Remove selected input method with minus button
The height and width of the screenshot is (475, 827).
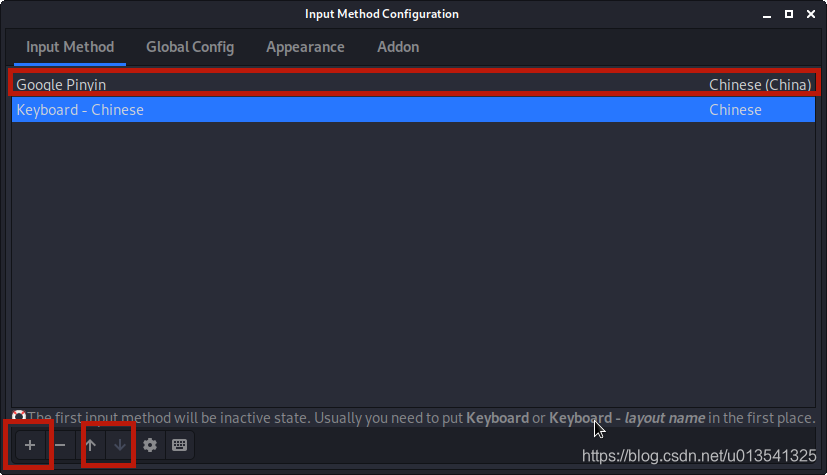(60, 445)
